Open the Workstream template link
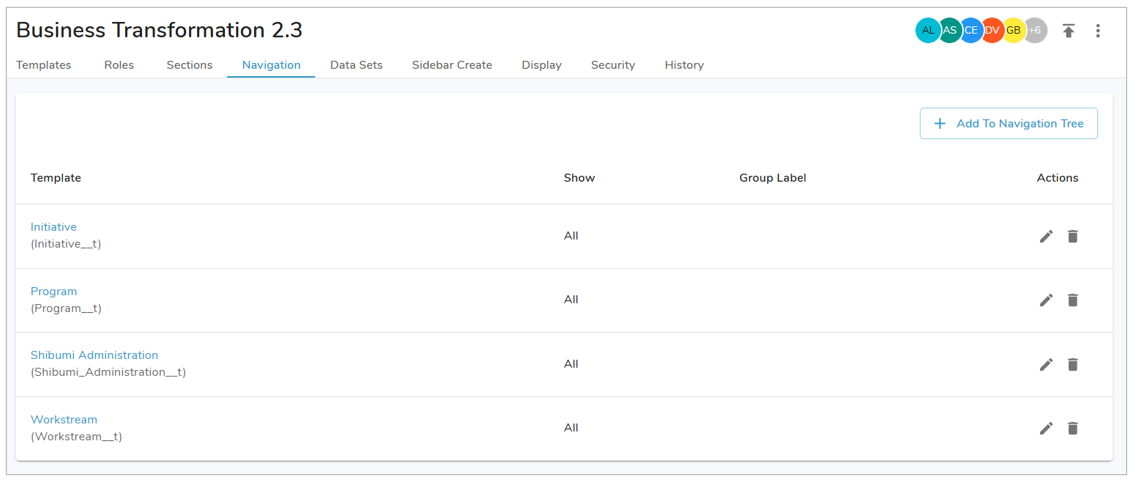Screen dimensions: 1138x483 (64, 420)
